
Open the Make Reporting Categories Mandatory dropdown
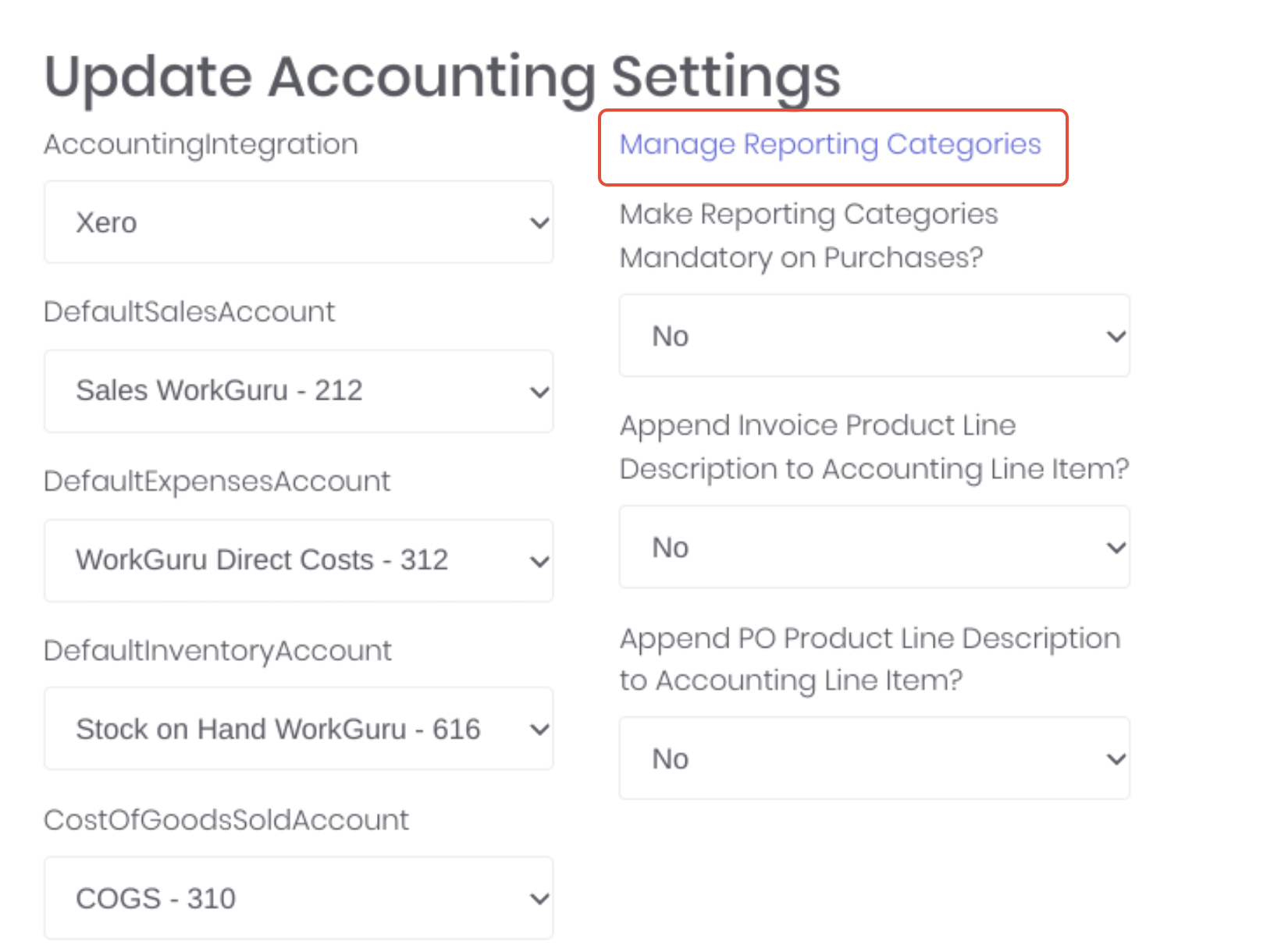(874, 335)
